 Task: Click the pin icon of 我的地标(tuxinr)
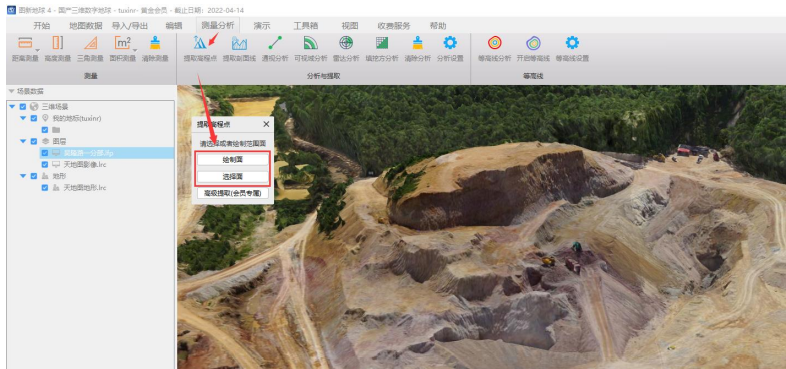click(45, 118)
